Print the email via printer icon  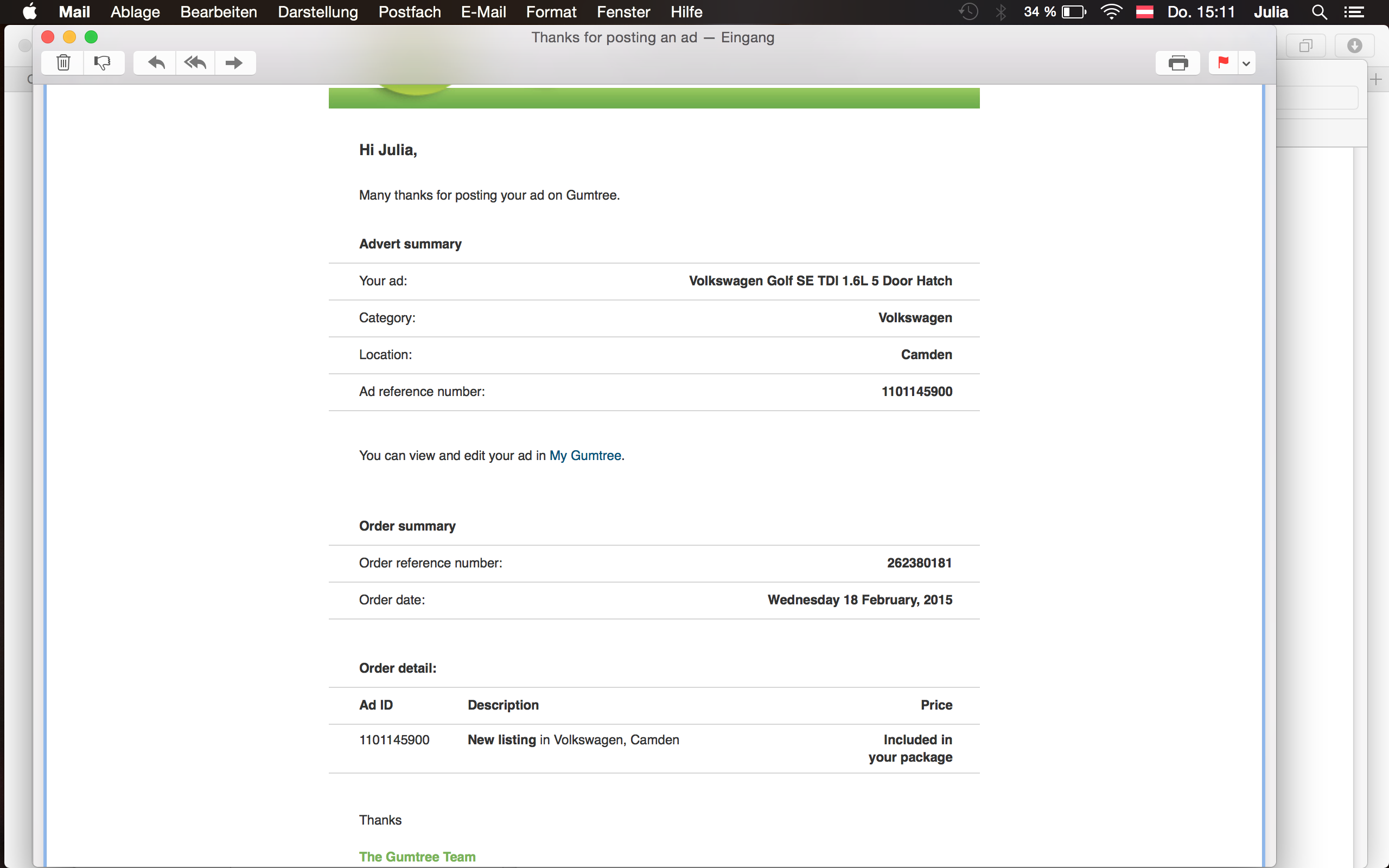point(1177,62)
